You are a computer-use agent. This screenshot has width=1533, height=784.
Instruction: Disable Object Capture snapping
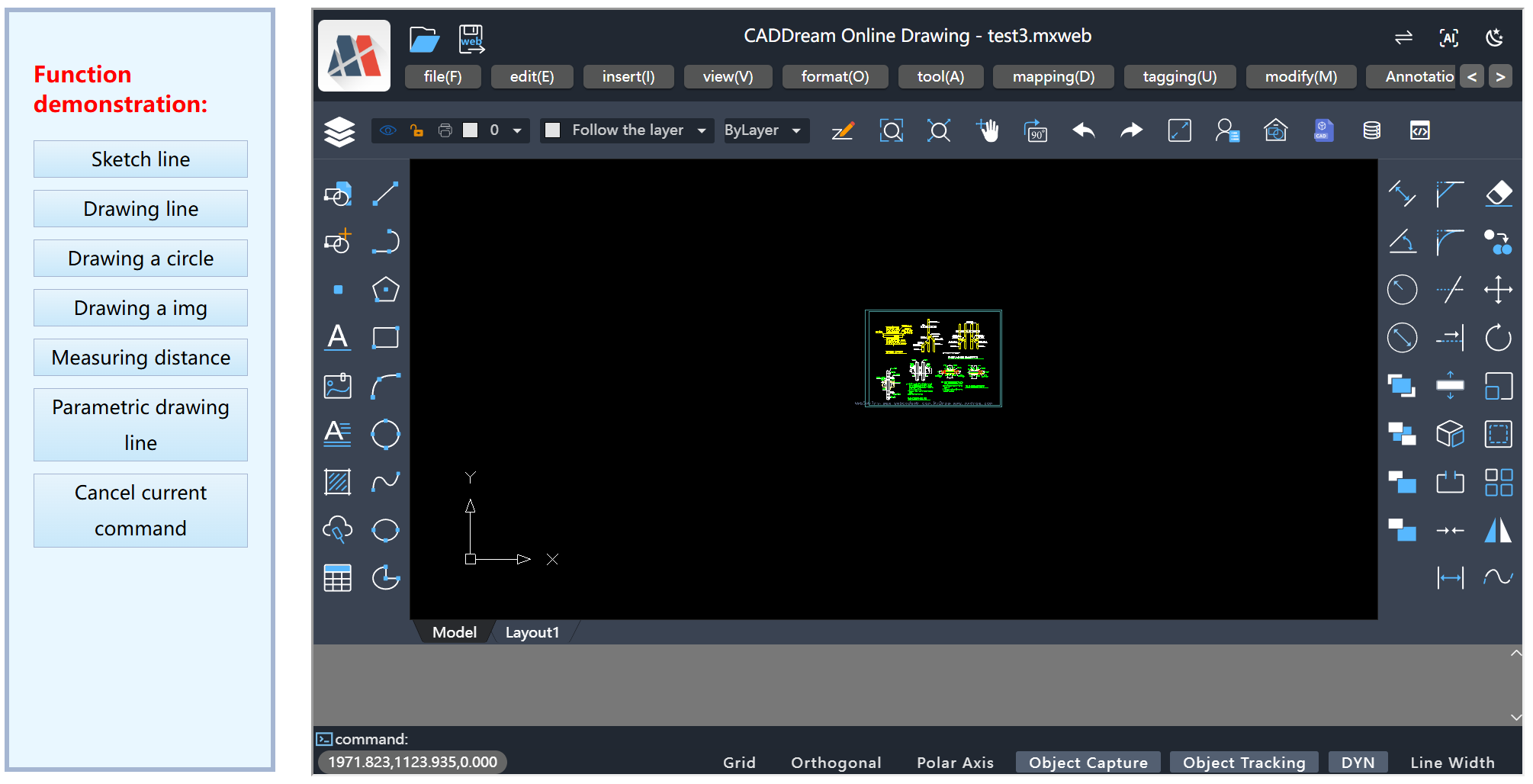[x=1088, y=763]
